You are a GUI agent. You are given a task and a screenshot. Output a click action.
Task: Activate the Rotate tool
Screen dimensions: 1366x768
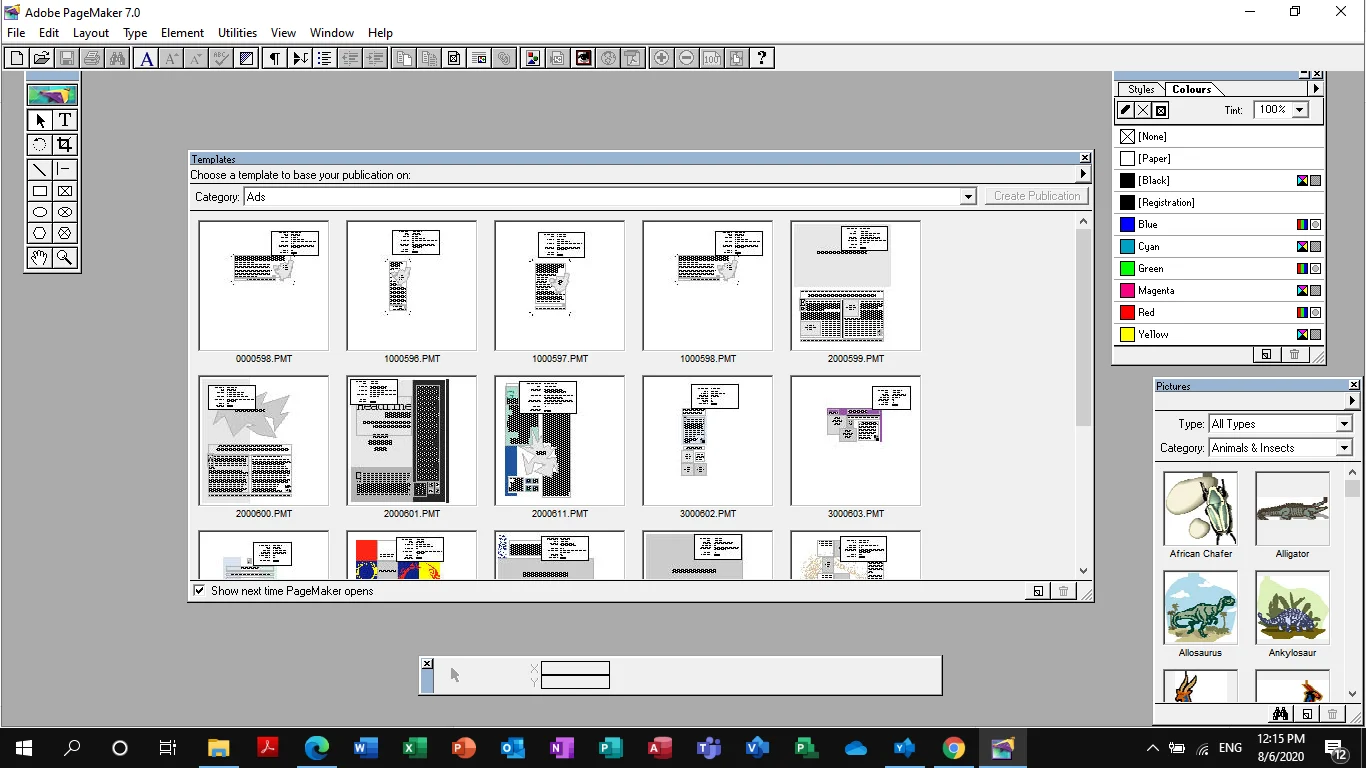point(38,144)
